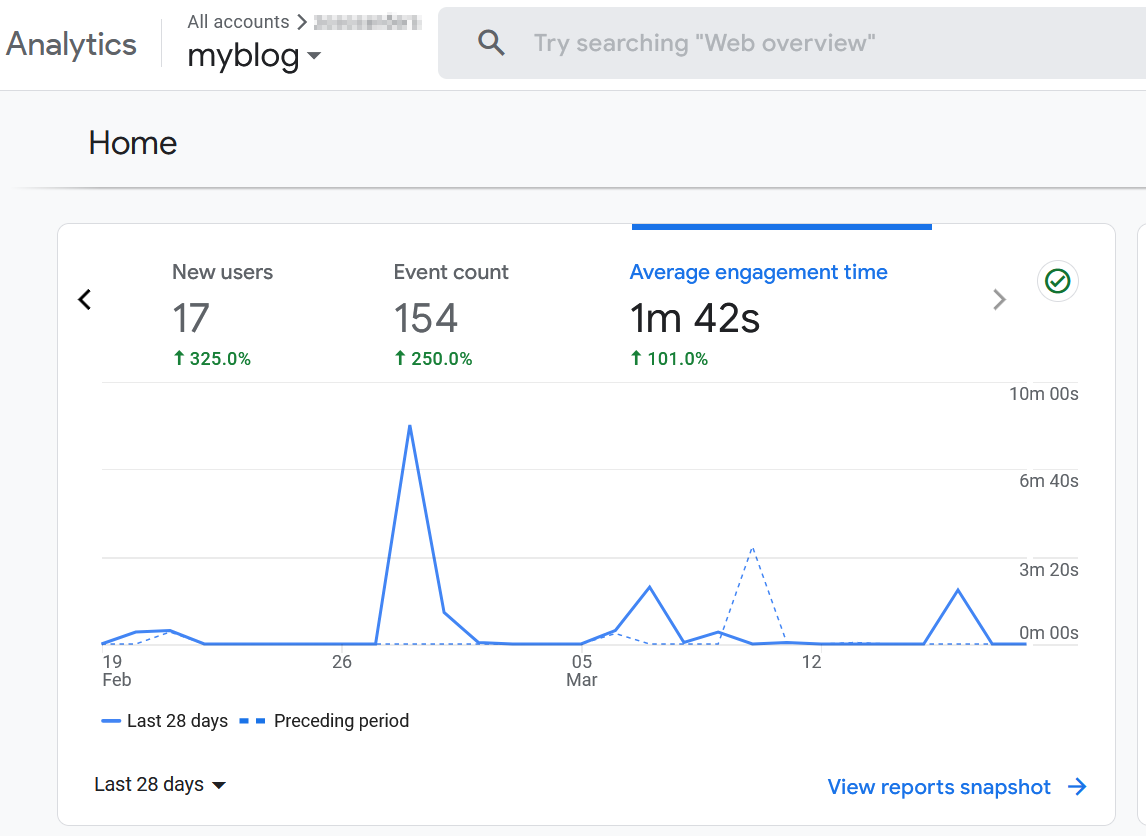1146x836 pixels.
Task: Open View reports snapshot
Action: coord(938,787)
